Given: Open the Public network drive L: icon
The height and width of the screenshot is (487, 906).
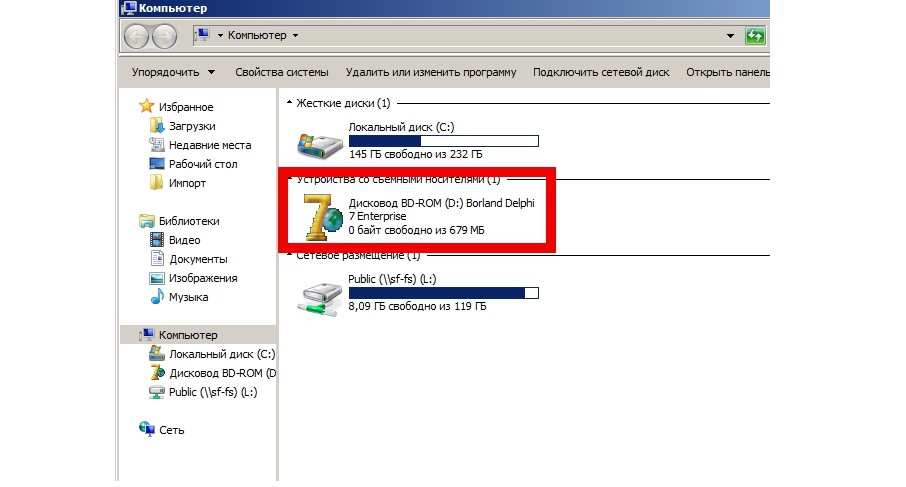Looking at the screenshot, I should [x=320, y=299].
